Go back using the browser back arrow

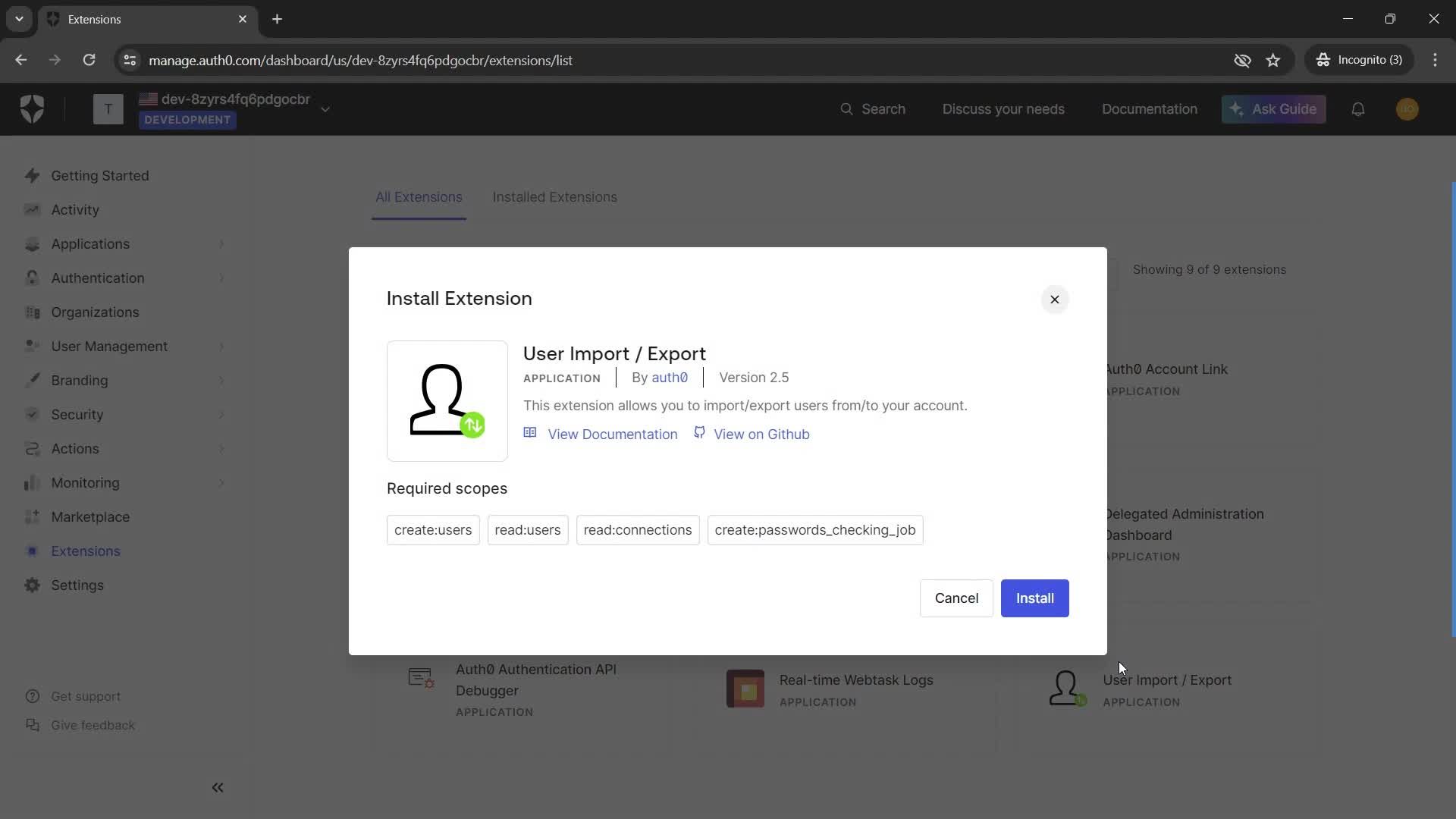pyautogui.click(x=20, y=60)
